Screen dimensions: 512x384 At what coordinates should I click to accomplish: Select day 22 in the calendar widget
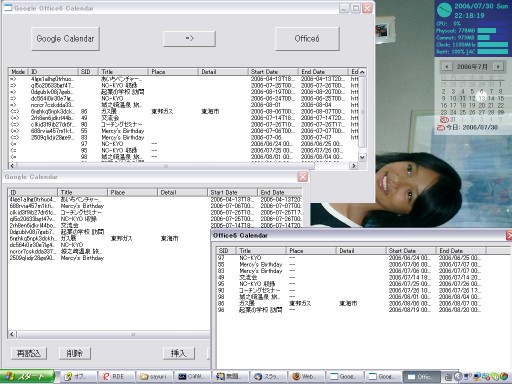coord(501,105)
